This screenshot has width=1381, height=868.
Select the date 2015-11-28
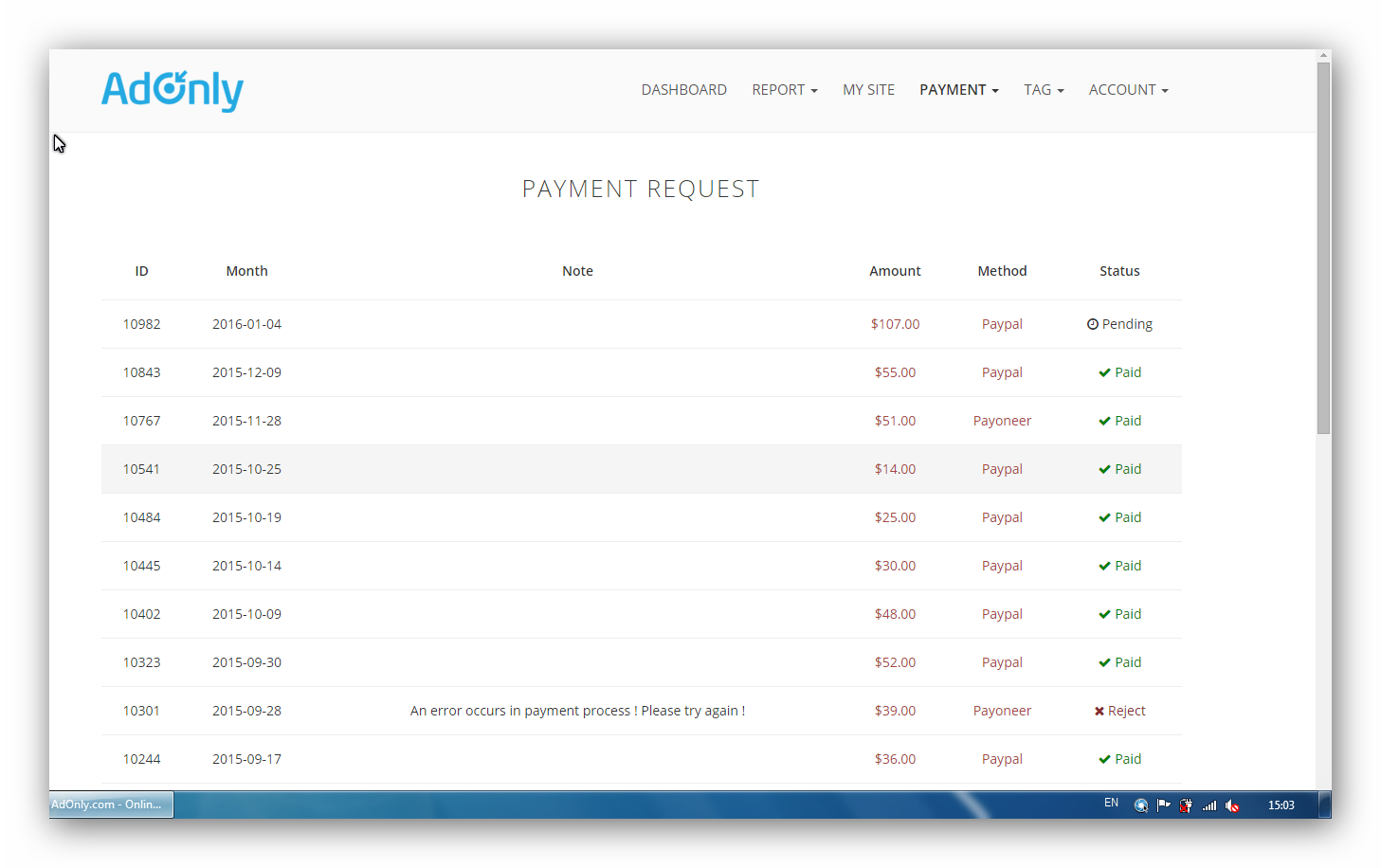point(247,421)
